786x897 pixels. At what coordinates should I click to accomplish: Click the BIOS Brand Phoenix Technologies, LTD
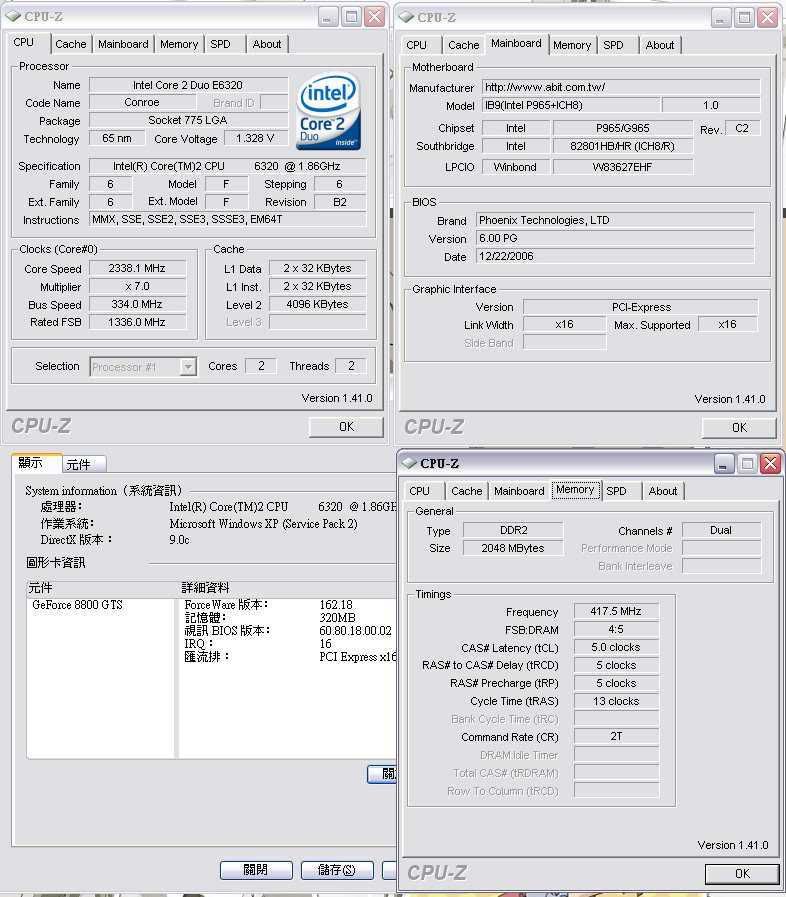(615, 220)
